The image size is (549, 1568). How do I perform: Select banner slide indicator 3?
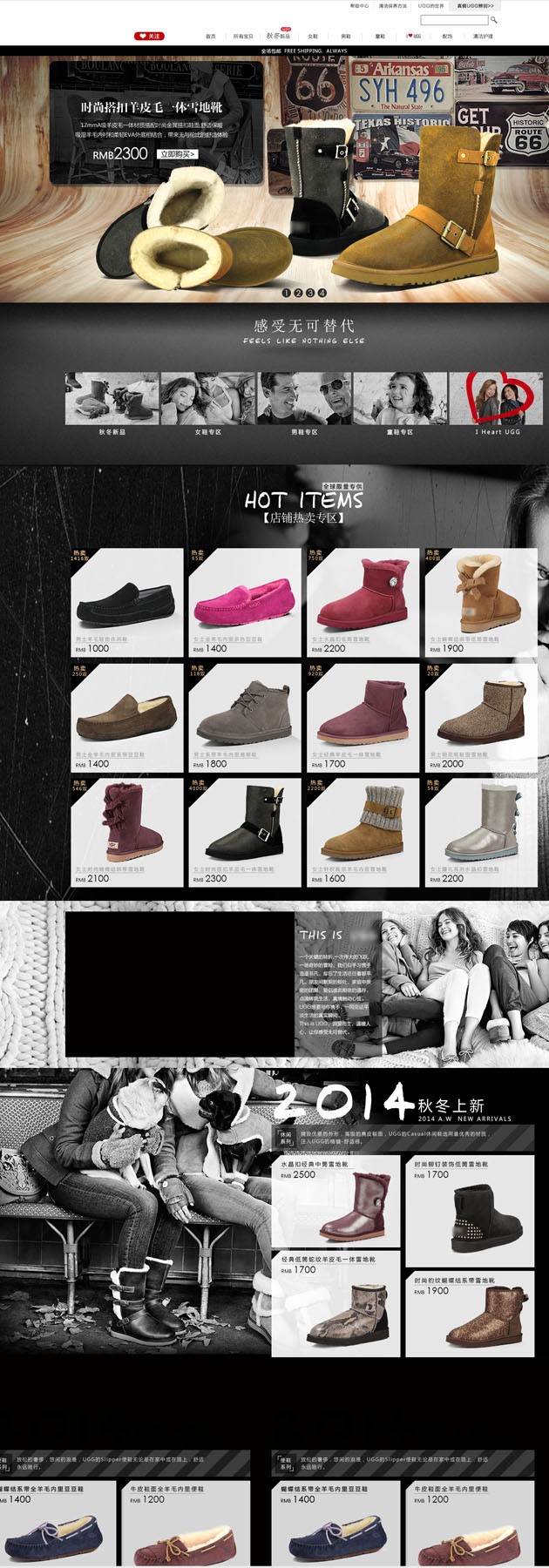[x=310, y=293]
